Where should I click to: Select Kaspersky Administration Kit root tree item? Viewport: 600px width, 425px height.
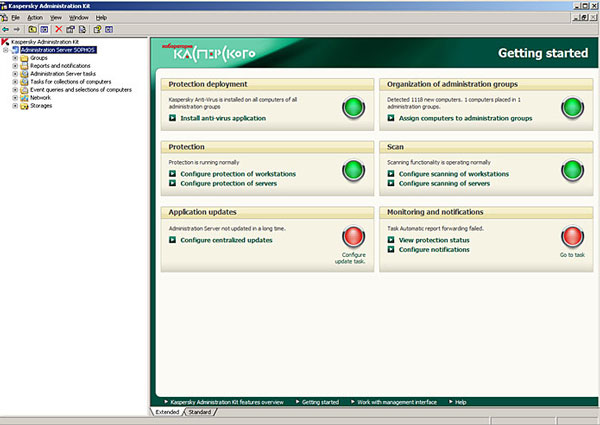[45, 42]
